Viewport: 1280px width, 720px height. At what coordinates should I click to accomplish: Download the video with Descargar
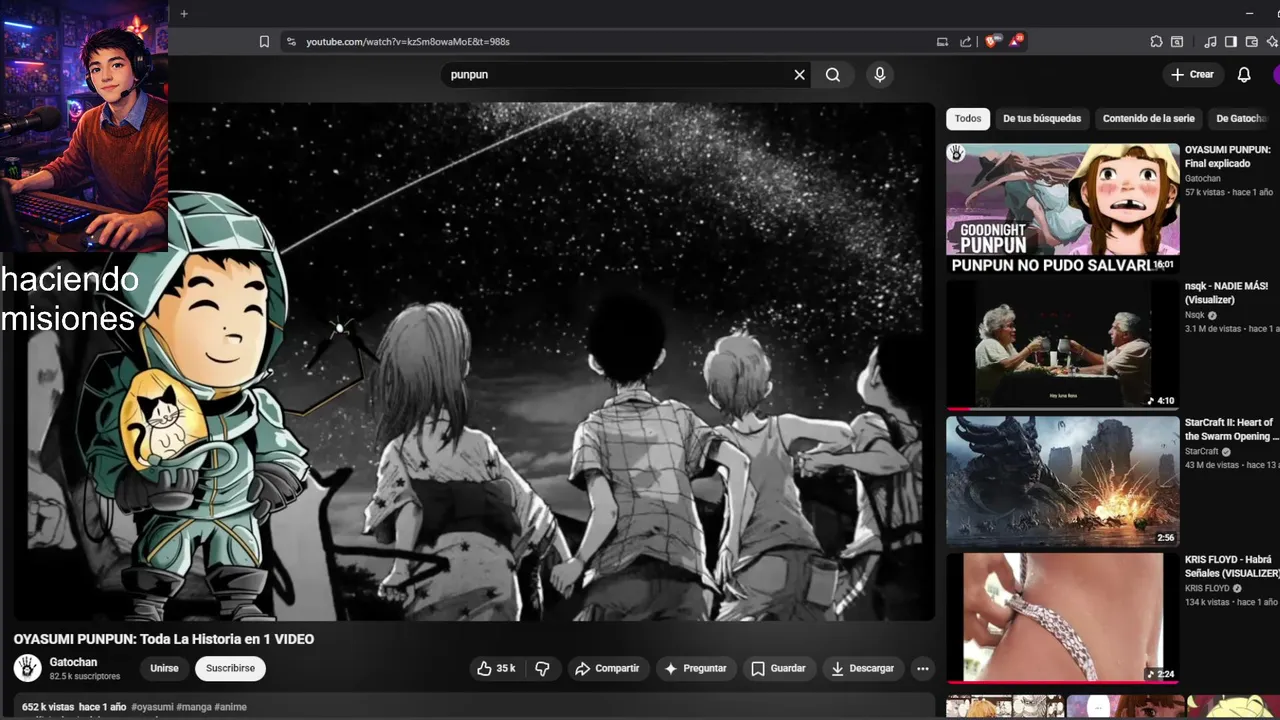(x=863, y=668)
